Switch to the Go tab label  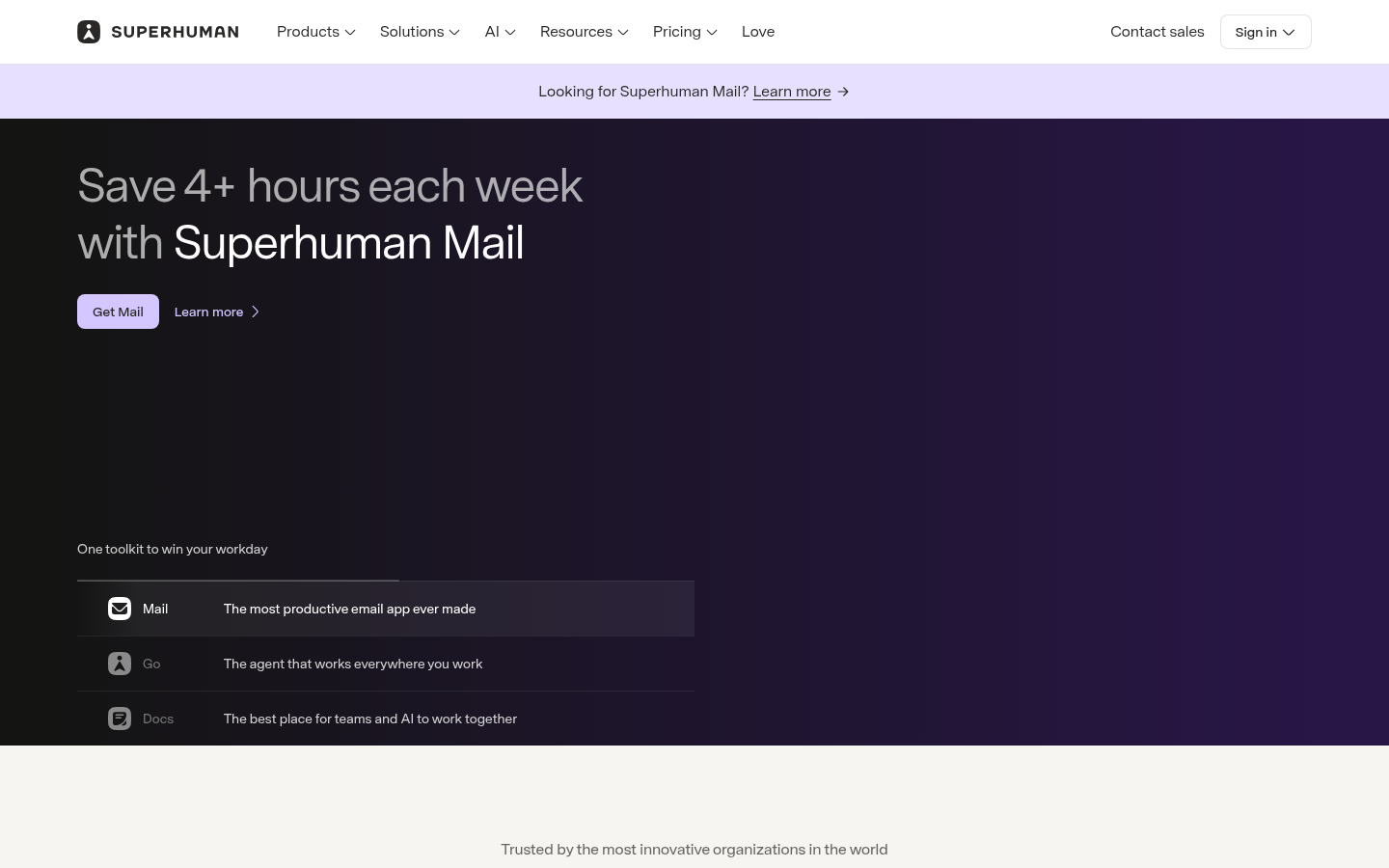coord(151,664)
